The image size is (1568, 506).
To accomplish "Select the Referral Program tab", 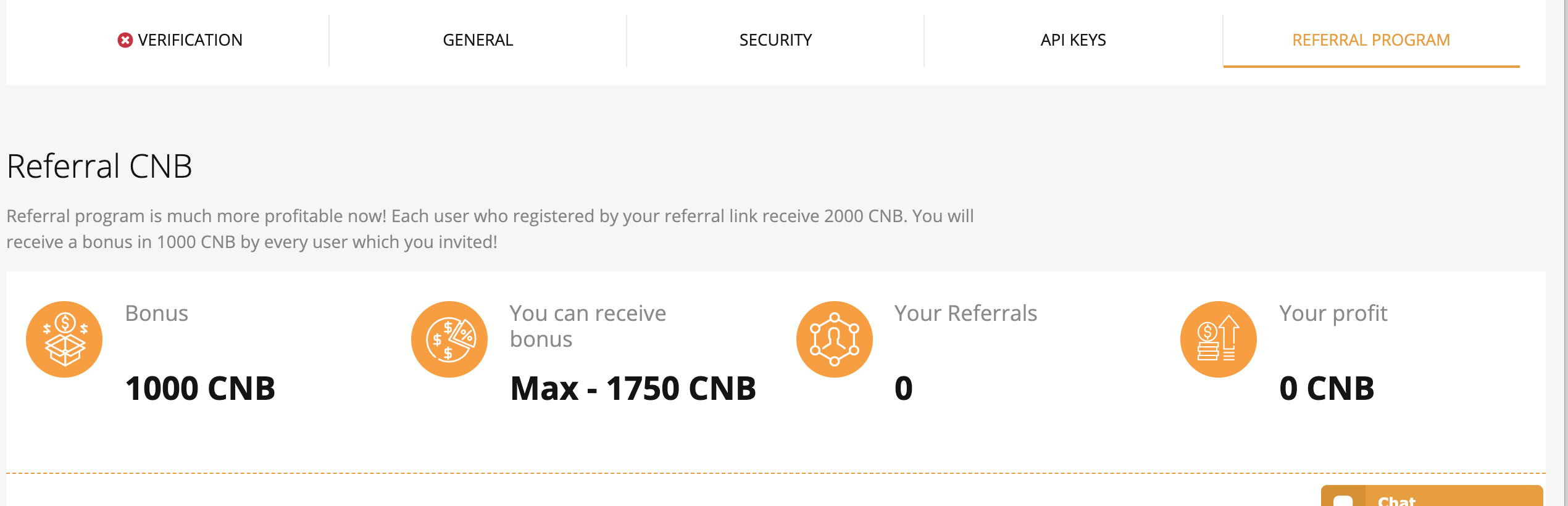I will click(x=1370, y=40).
